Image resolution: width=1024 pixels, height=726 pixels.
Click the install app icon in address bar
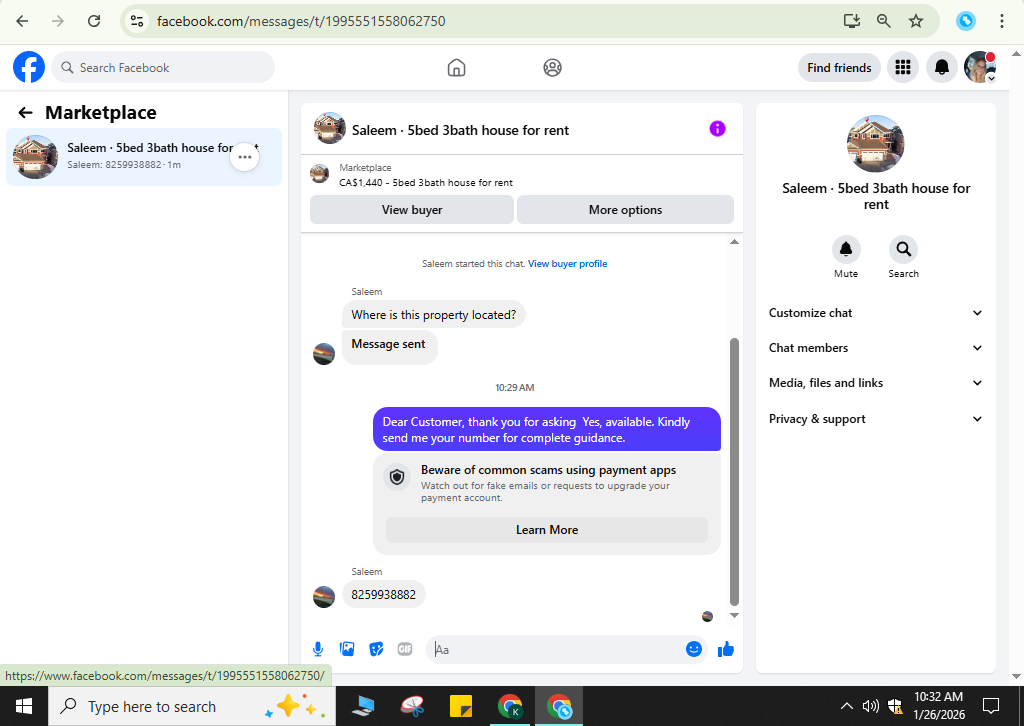click(x=852, y=21)
